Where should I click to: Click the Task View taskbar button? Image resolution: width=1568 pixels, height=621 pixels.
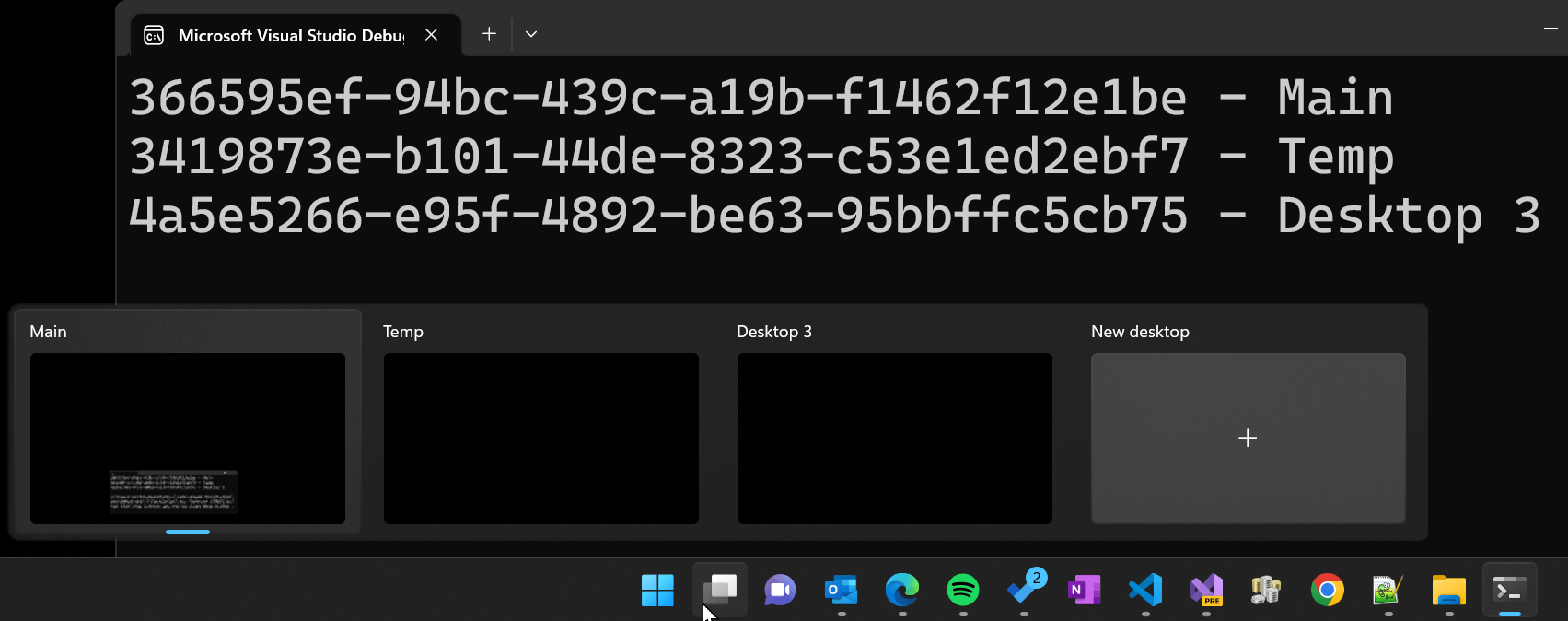click(x=719, y=590)
